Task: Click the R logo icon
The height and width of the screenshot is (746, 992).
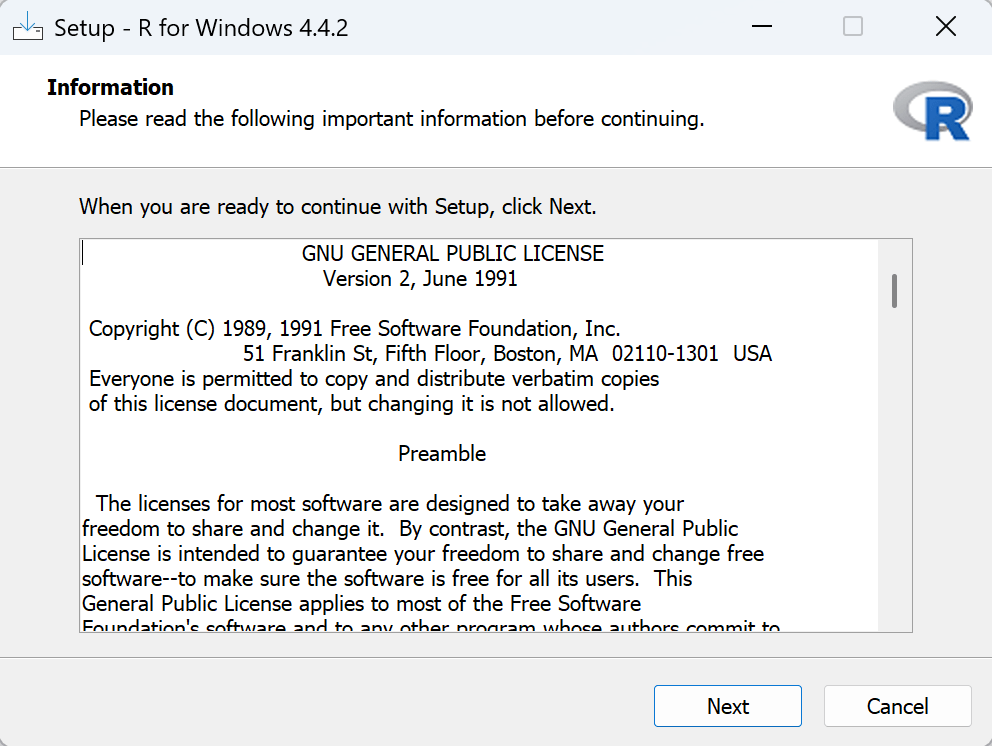Action: (x=931, y=110)
